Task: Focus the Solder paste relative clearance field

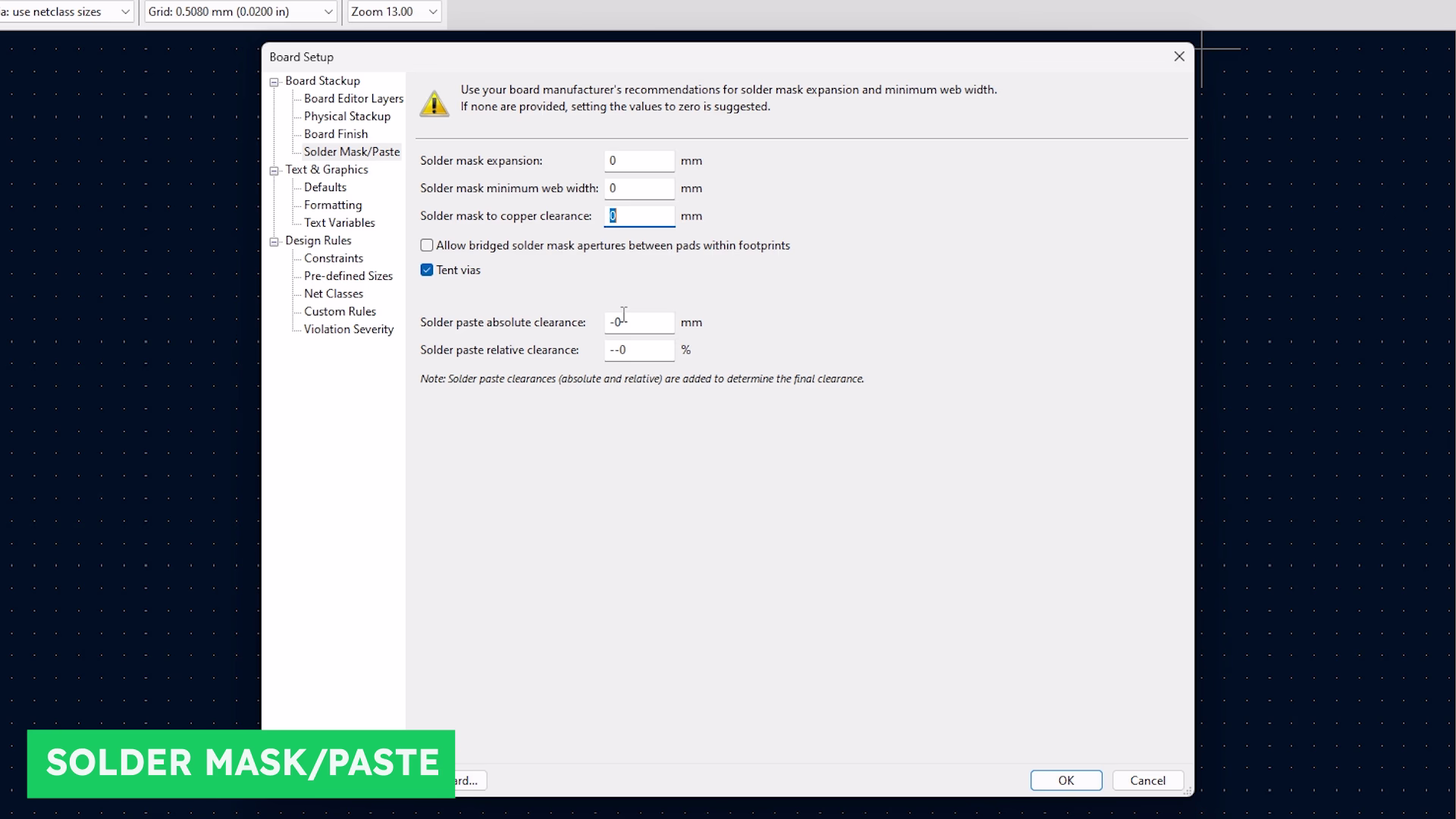Action: click(x=639, y=350)
